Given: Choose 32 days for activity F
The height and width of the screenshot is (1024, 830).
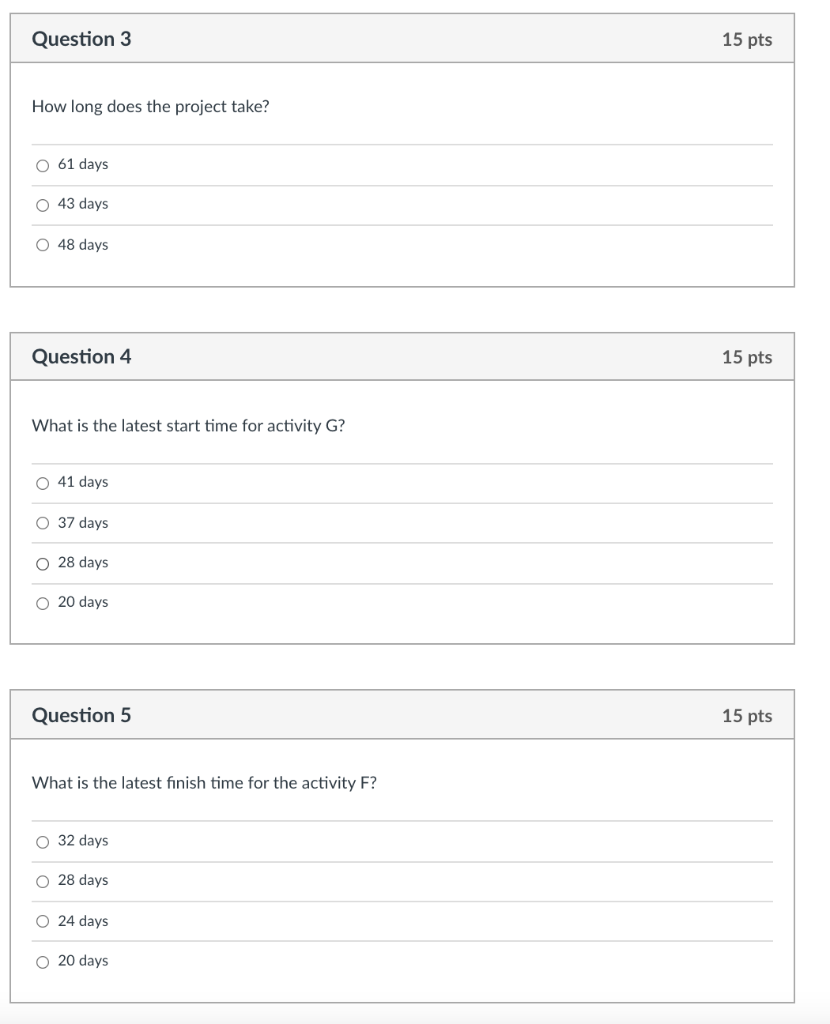Looking at the screenshot, I should point(42,841).
